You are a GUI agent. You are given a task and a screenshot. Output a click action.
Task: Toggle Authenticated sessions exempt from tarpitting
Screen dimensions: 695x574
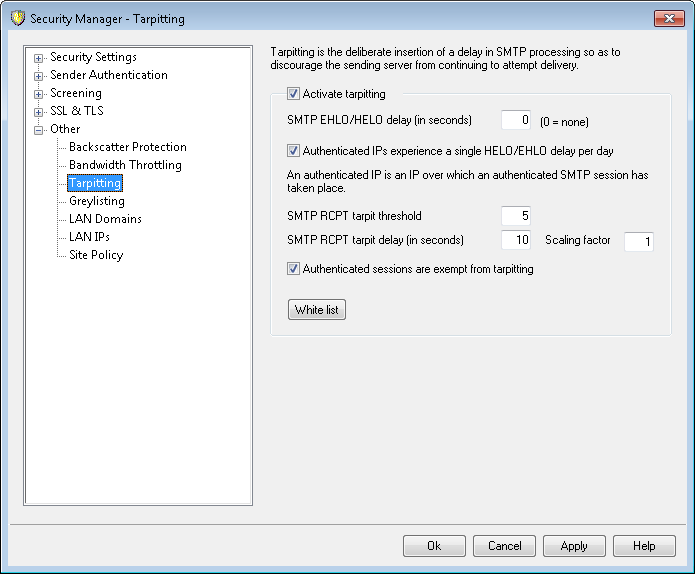pos(293,269)
